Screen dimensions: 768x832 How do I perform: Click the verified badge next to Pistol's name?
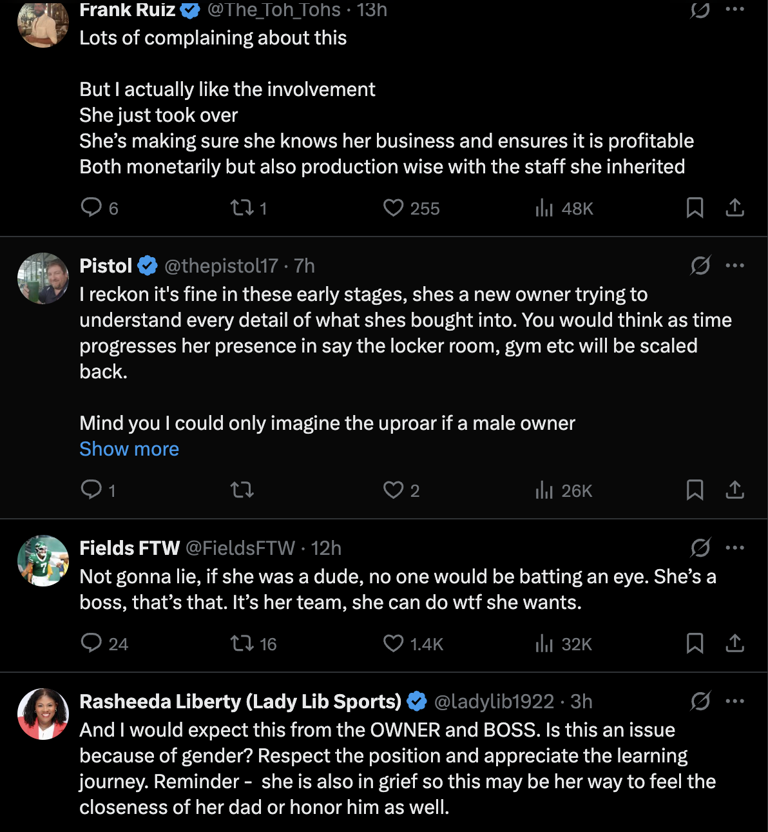(x=147, y=266)
